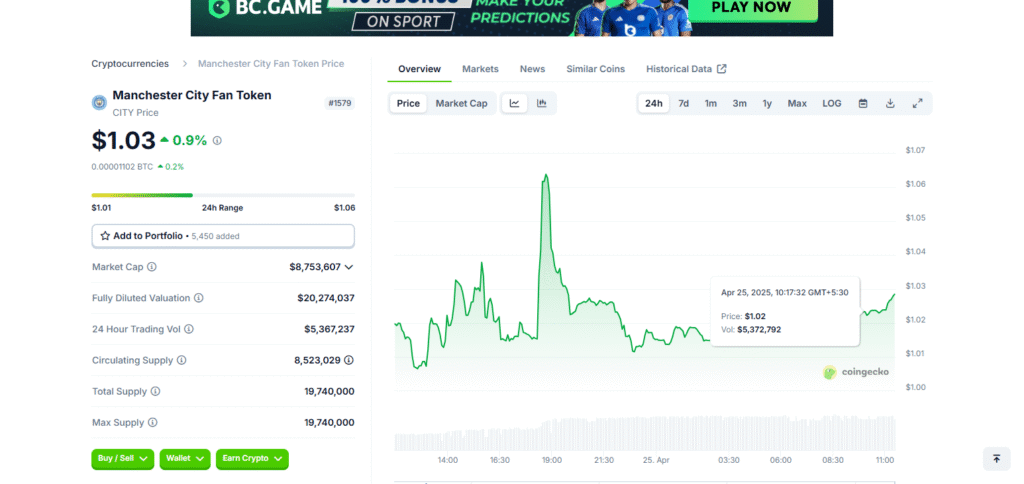Switch to candlestick chart view icon

[541, 103]
